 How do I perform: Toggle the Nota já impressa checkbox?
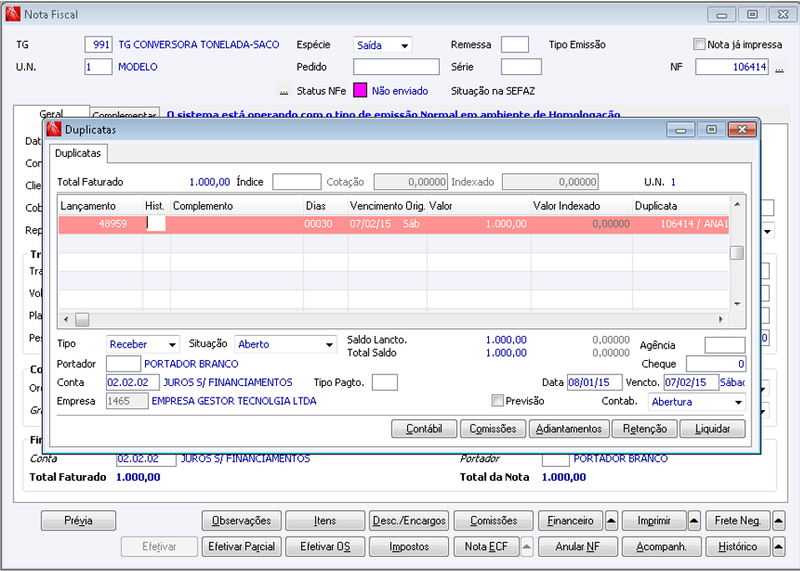tap(699, 44)
